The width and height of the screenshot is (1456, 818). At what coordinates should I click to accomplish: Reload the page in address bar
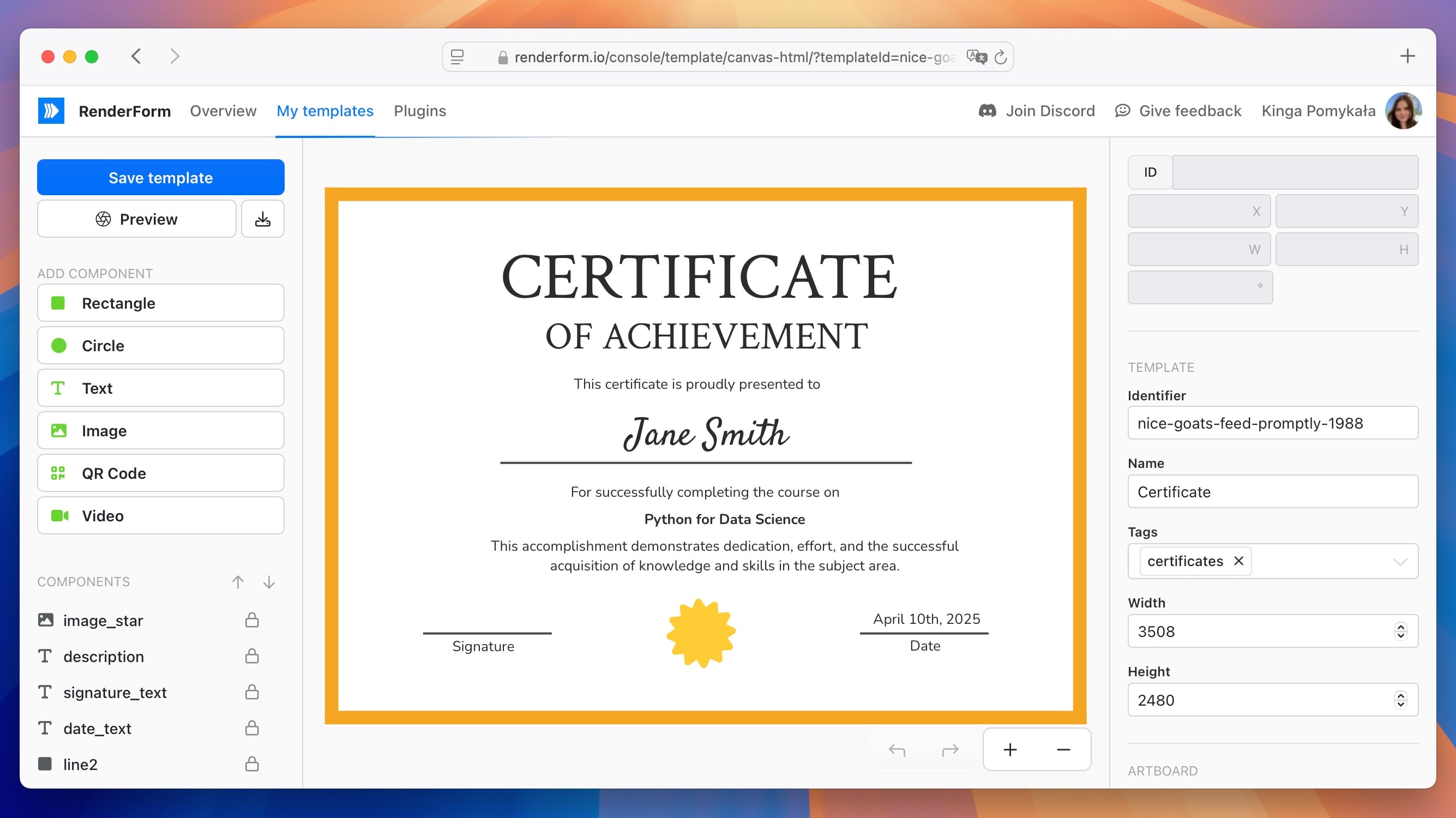coord(1001,57)
